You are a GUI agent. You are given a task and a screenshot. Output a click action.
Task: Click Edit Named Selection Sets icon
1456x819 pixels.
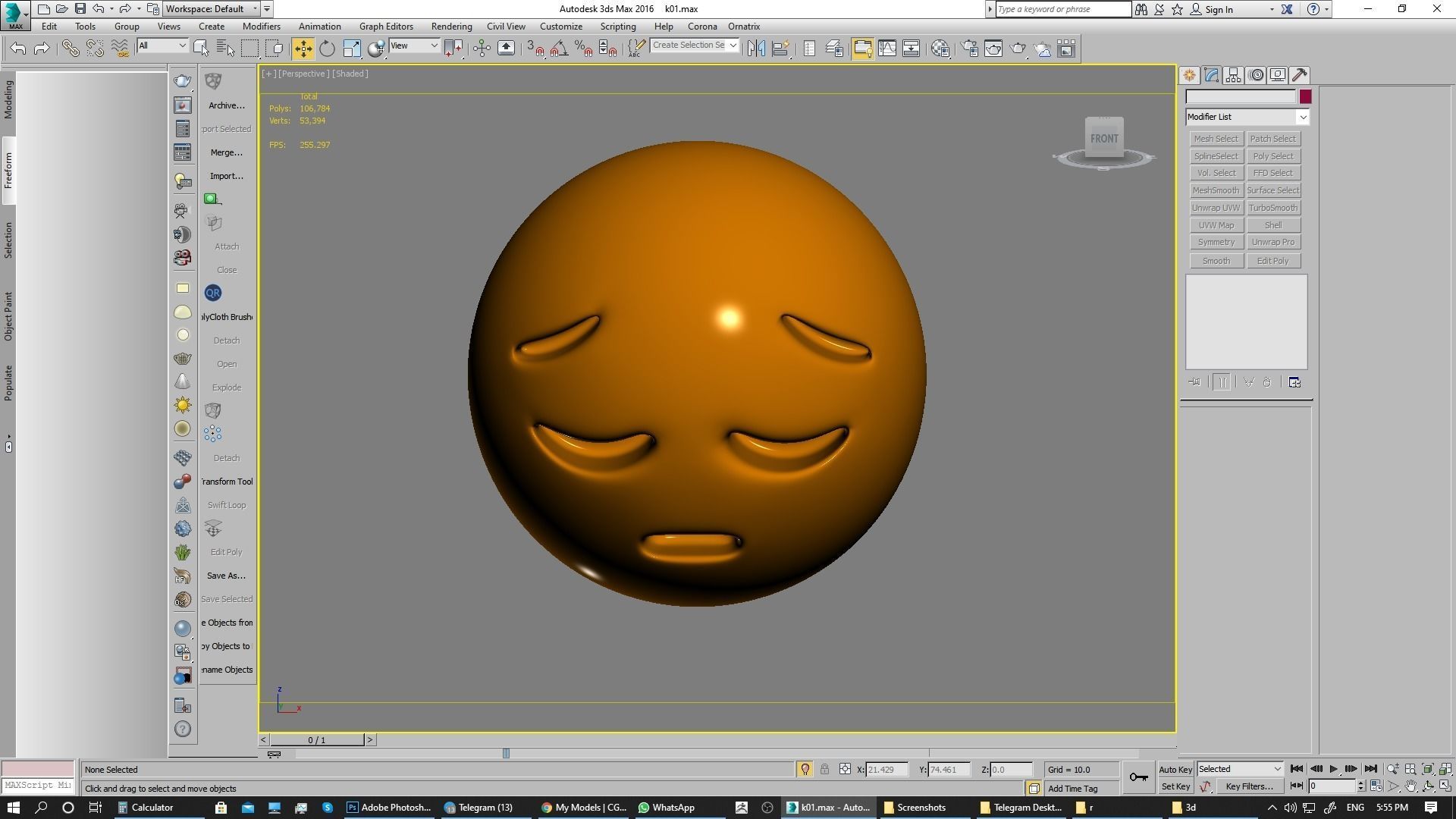point(635,49)
